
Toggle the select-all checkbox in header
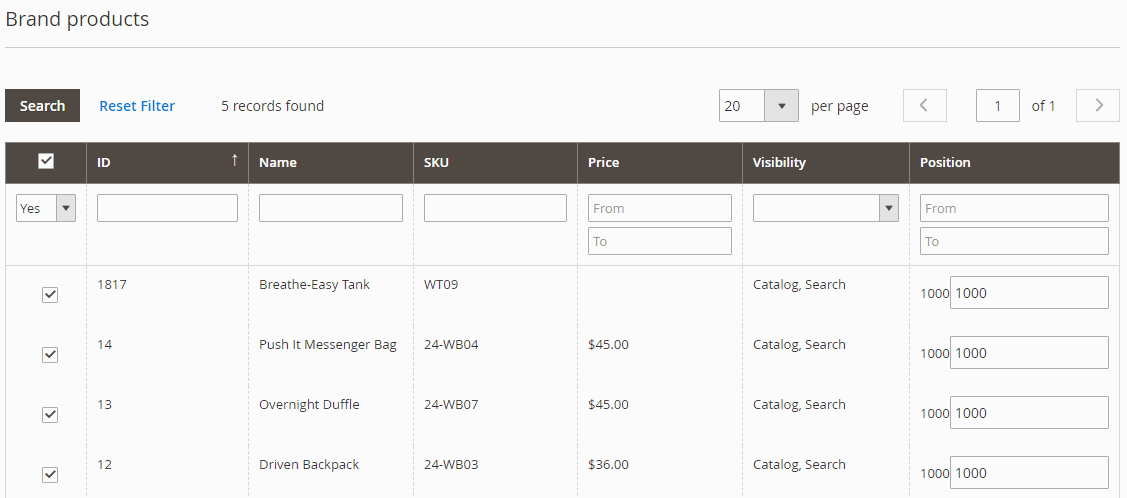click(x=46, y=161)
